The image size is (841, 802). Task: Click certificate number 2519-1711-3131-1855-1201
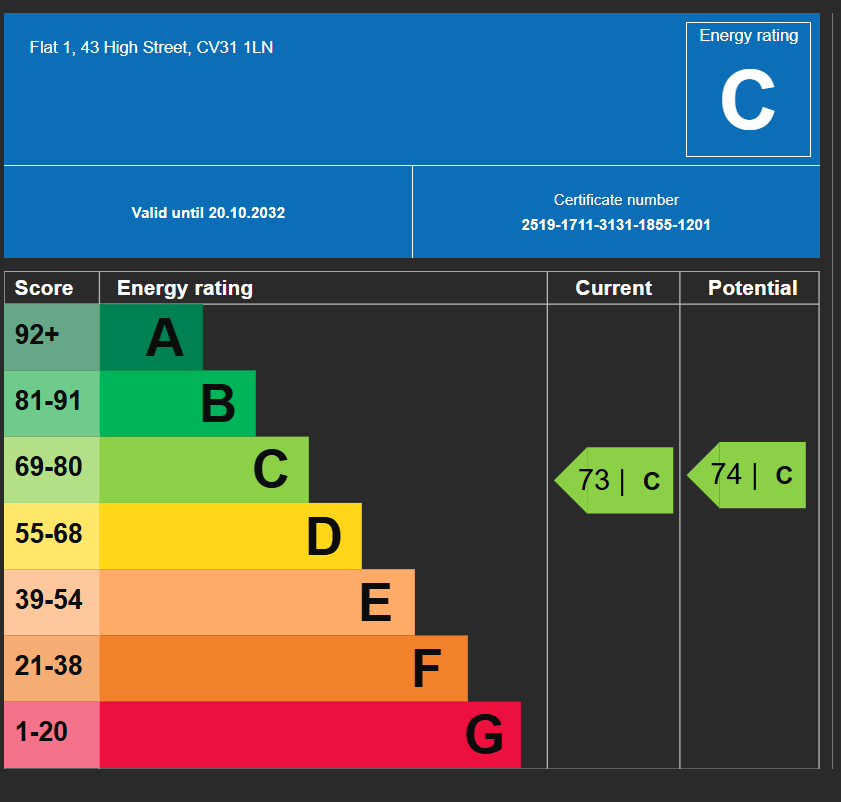[x=616, y=225]
